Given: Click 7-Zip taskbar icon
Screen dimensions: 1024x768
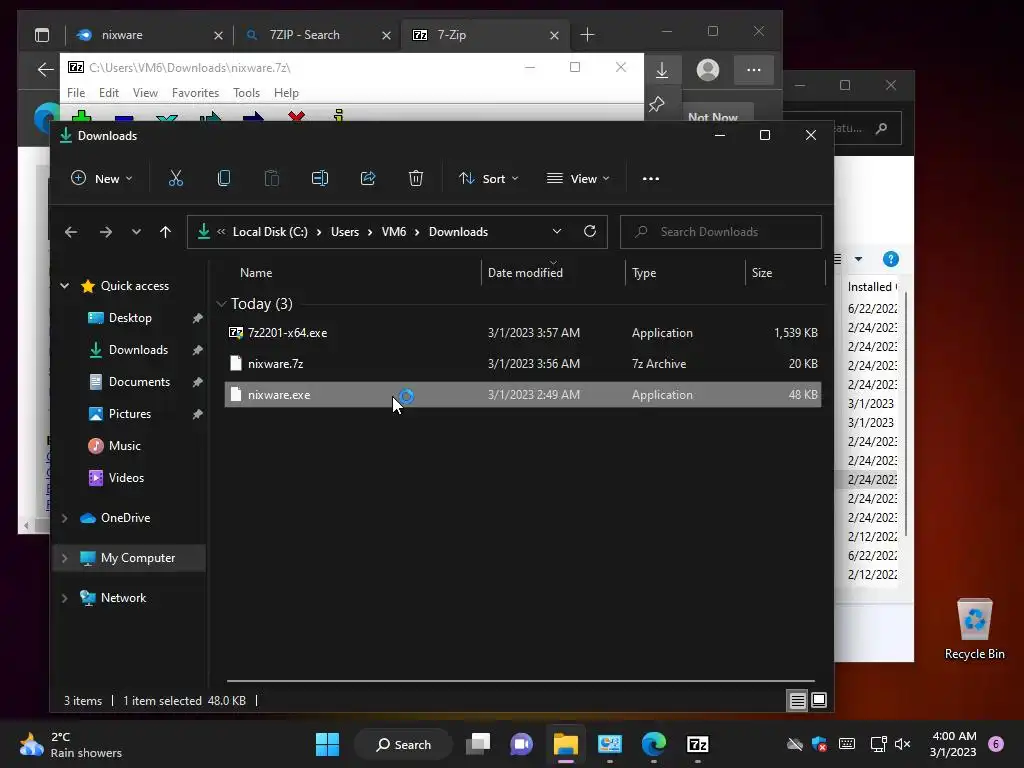Looking at the screenshot, I should click(697, 744).
